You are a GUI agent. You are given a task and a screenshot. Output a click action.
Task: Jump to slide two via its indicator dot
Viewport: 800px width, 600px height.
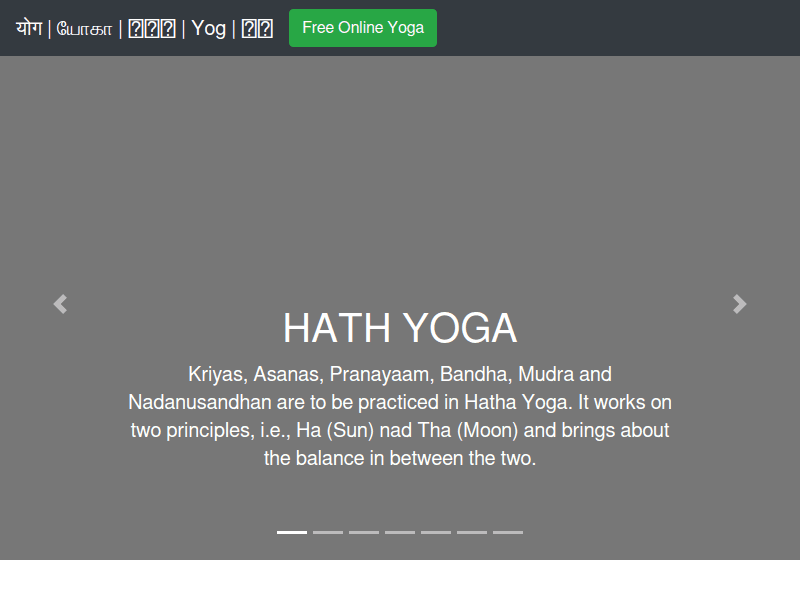(x=328, y=532)
